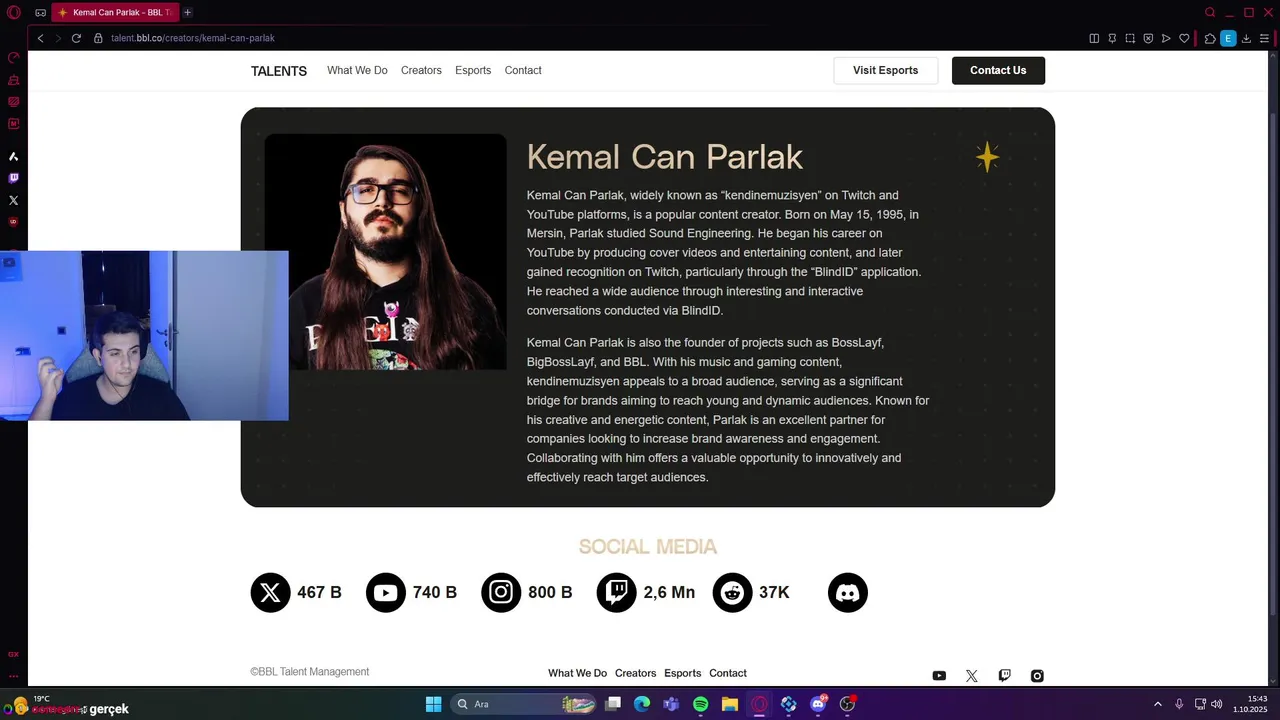Open the Windows Start menu
The width and height of the screenshot is (1280, 720).
pyautogui.click(x=433, y=704)
